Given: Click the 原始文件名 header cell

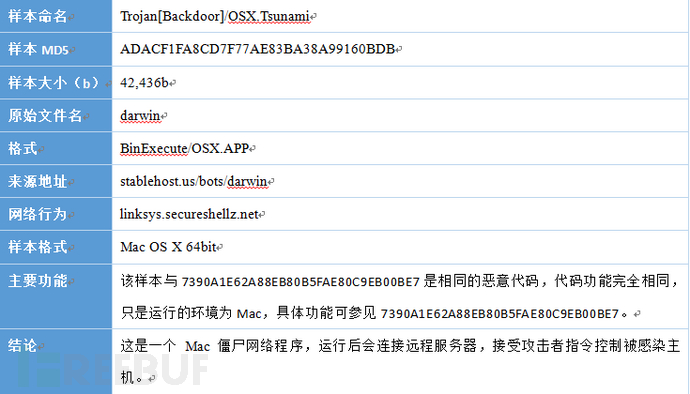Looking at the screenshot, I should [x=56, y=115].
